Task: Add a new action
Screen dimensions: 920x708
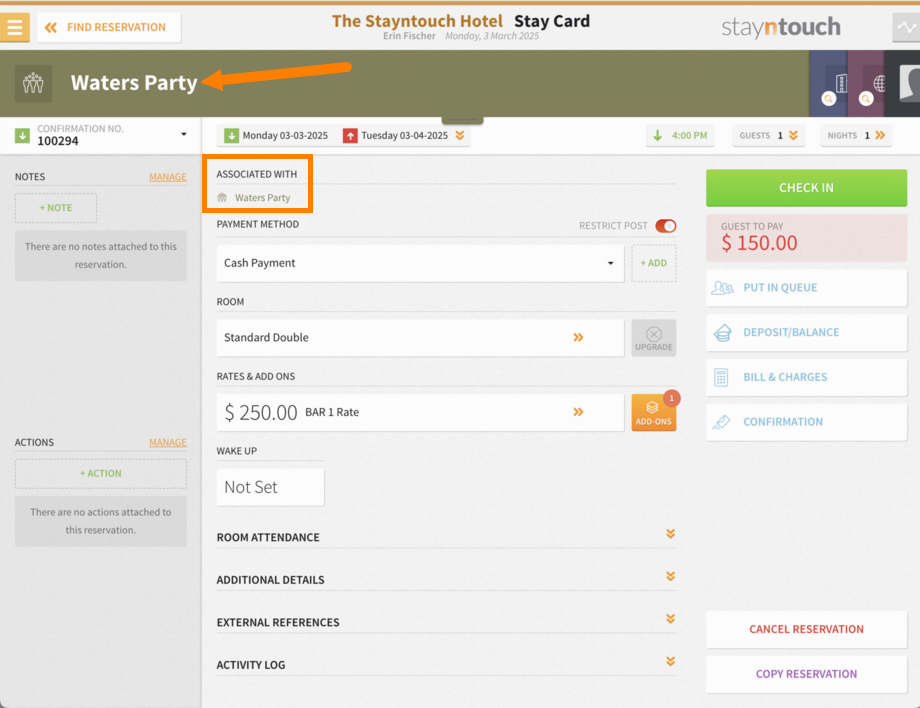Action: pos(101,473)
